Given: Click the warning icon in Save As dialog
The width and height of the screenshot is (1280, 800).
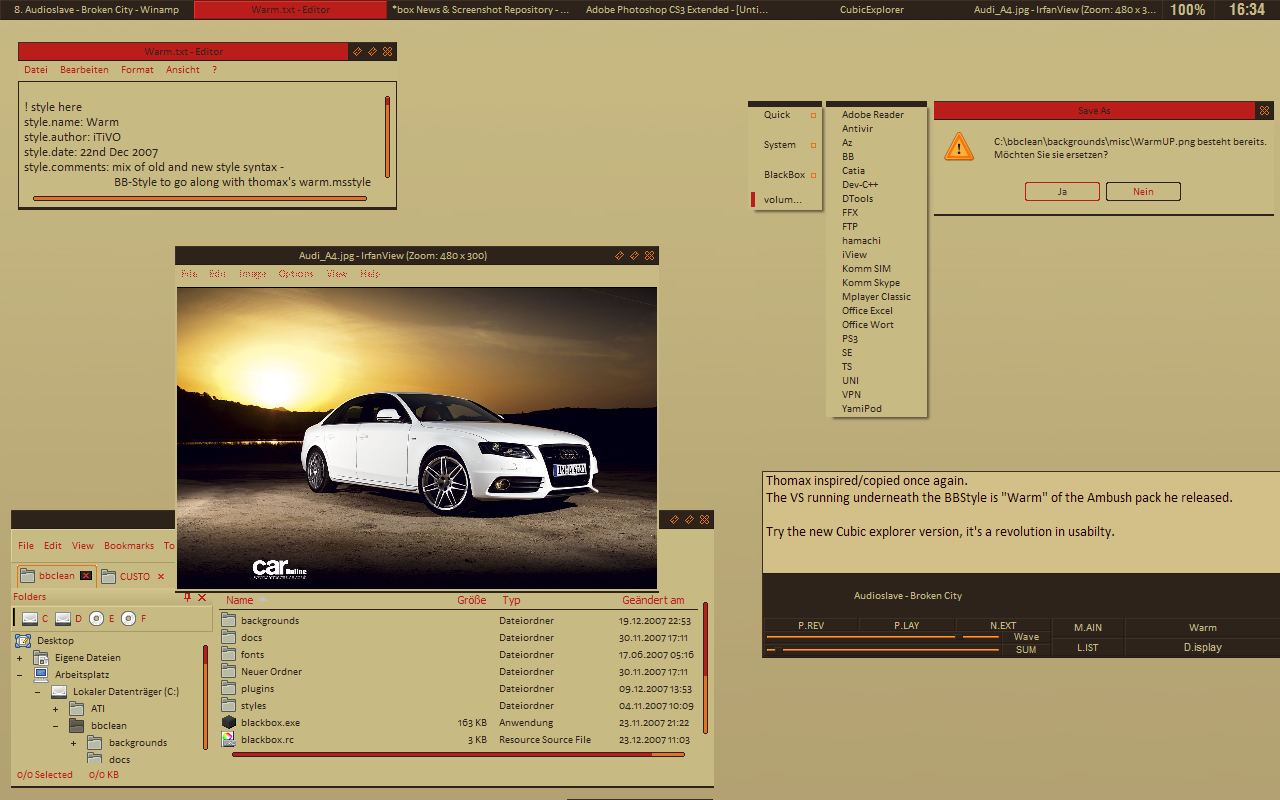Looking at the screenshot, I should click(958, 146).
